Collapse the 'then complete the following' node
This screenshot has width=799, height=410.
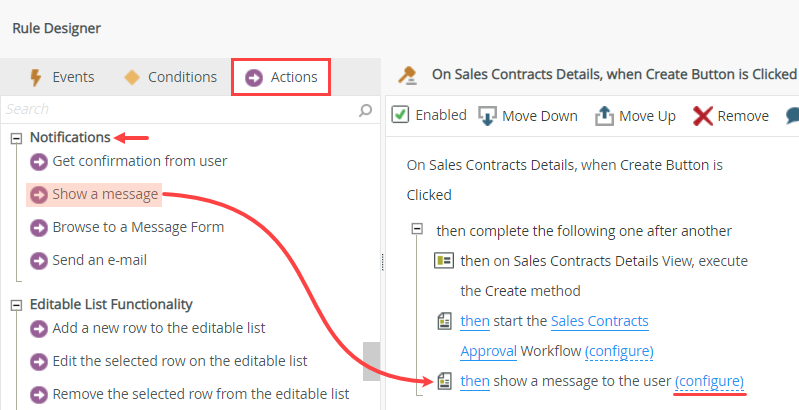[418, 230]
